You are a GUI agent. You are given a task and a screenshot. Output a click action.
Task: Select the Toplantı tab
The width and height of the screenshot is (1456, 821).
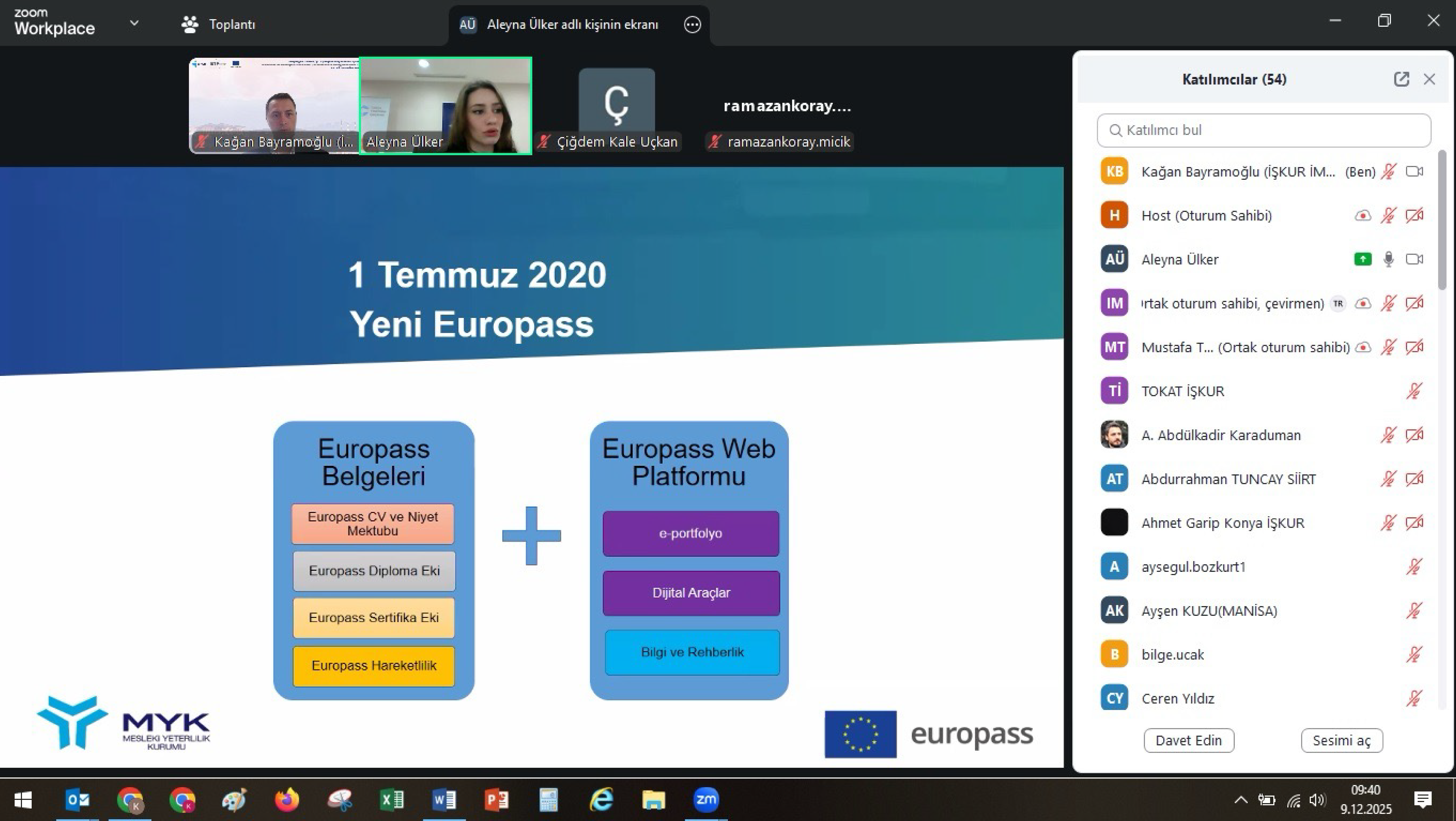tap(232, 24)
